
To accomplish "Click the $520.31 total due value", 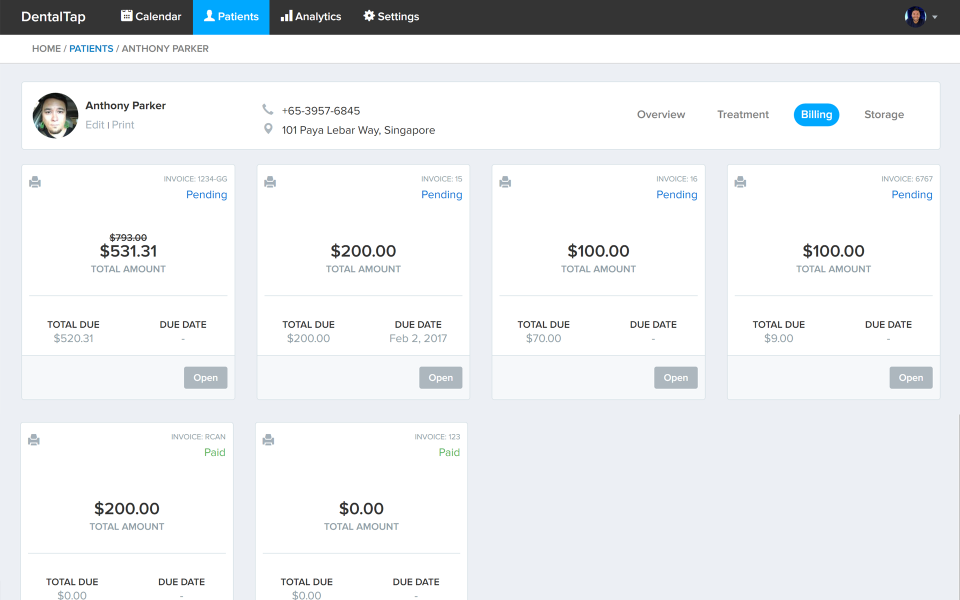I will [73, 339].
